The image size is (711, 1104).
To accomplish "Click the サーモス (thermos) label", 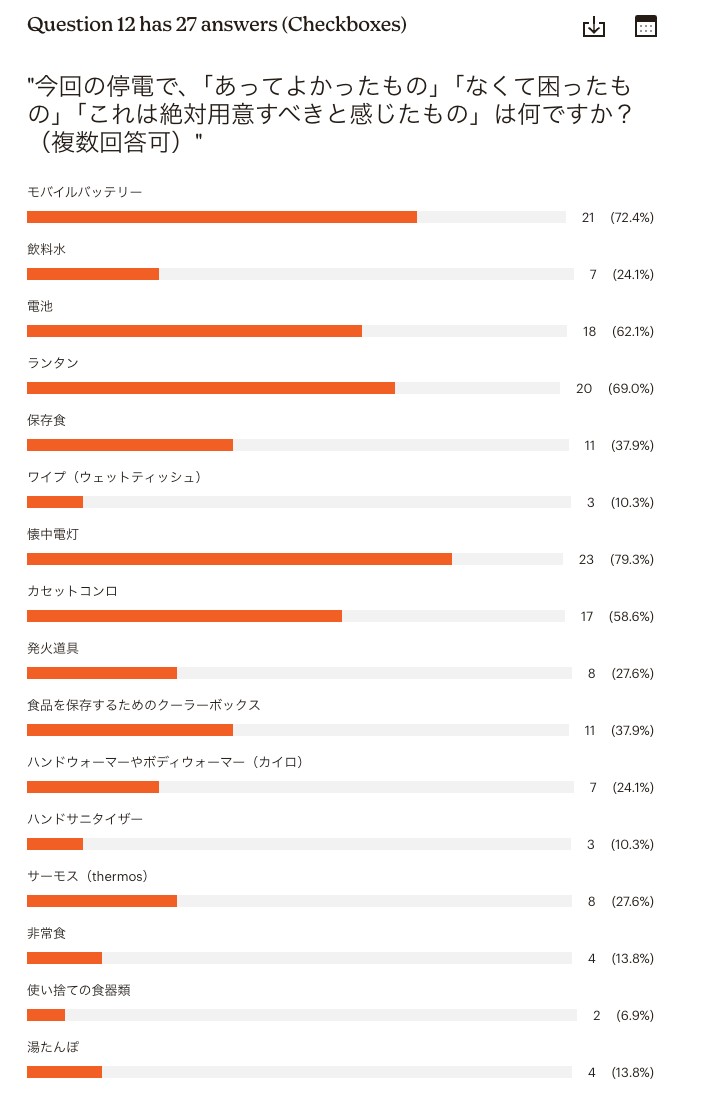I will click(89, 877).
